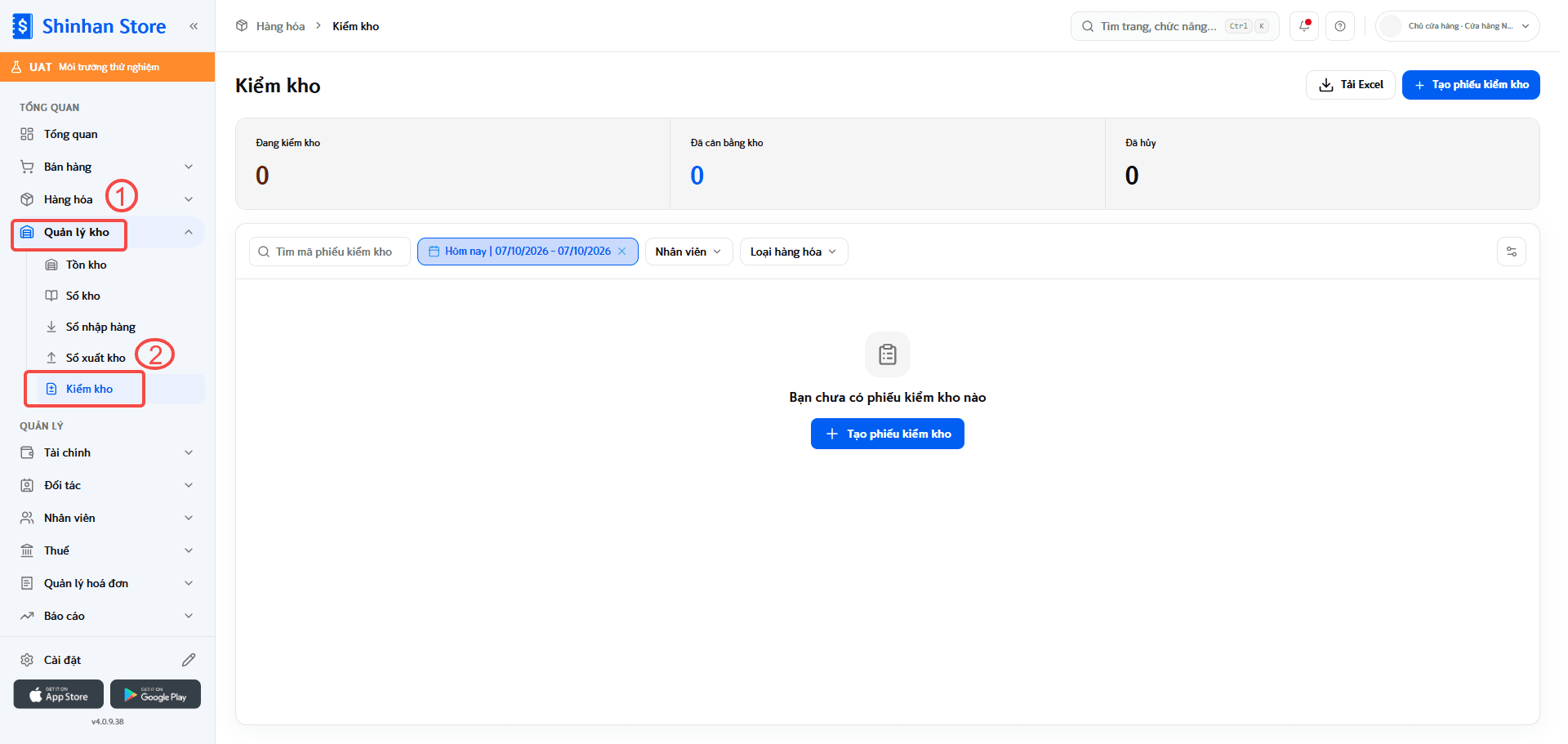Open the help question-mark icon
1568x744 pixels.
[x=1340, y=26]
